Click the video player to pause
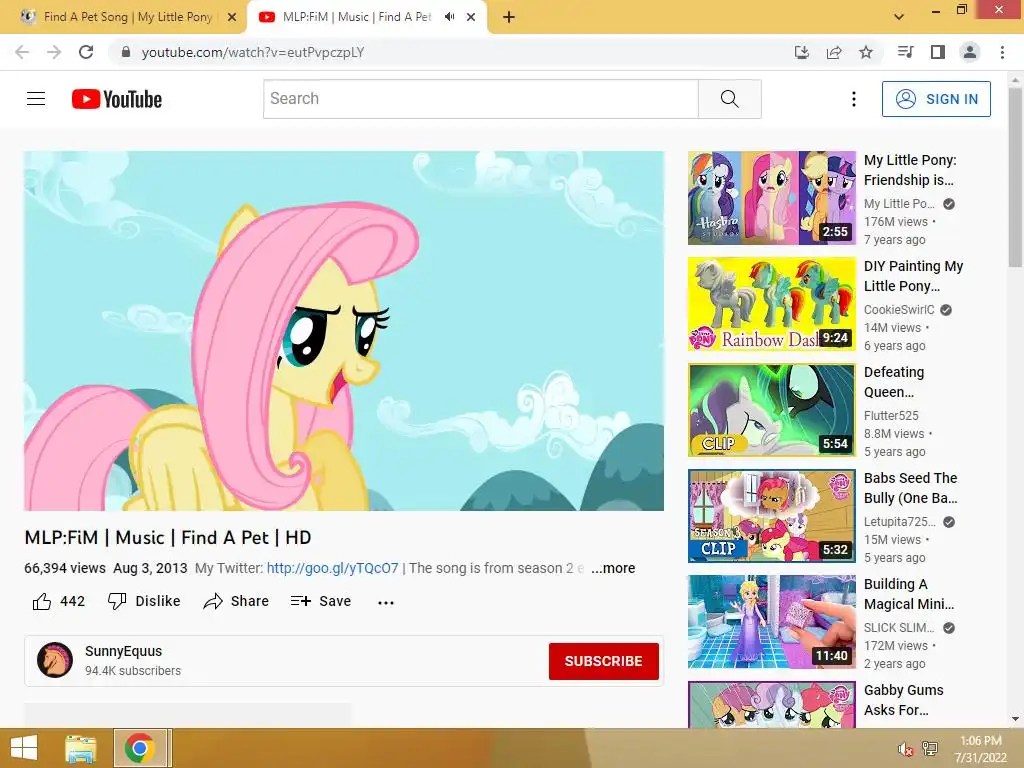This screenshot has width=1024, height=768. pyautogui.click(x=344, y=331)
